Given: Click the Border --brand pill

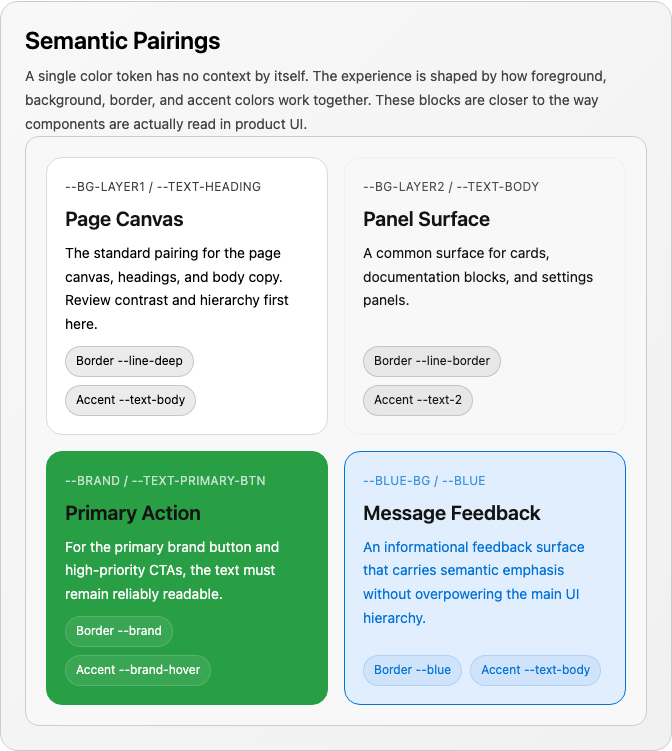Looking at the screenshot, I should pyautogui.click(x=119, y=631).
